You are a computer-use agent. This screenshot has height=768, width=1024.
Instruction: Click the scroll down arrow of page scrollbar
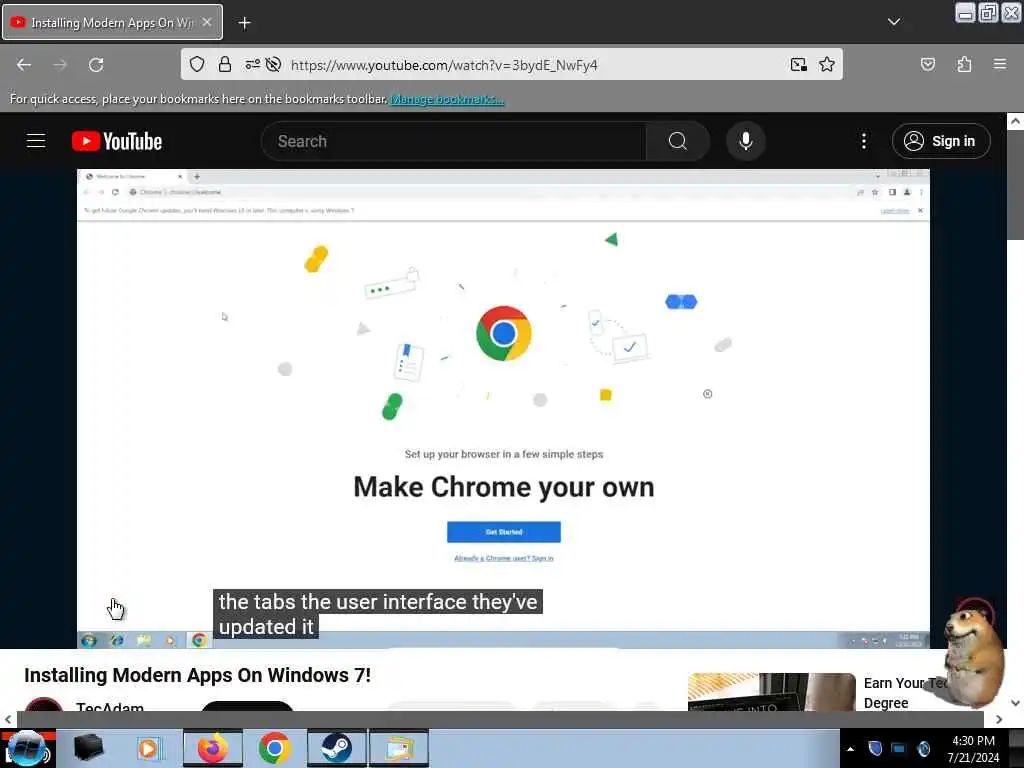tap(1015, 703)
